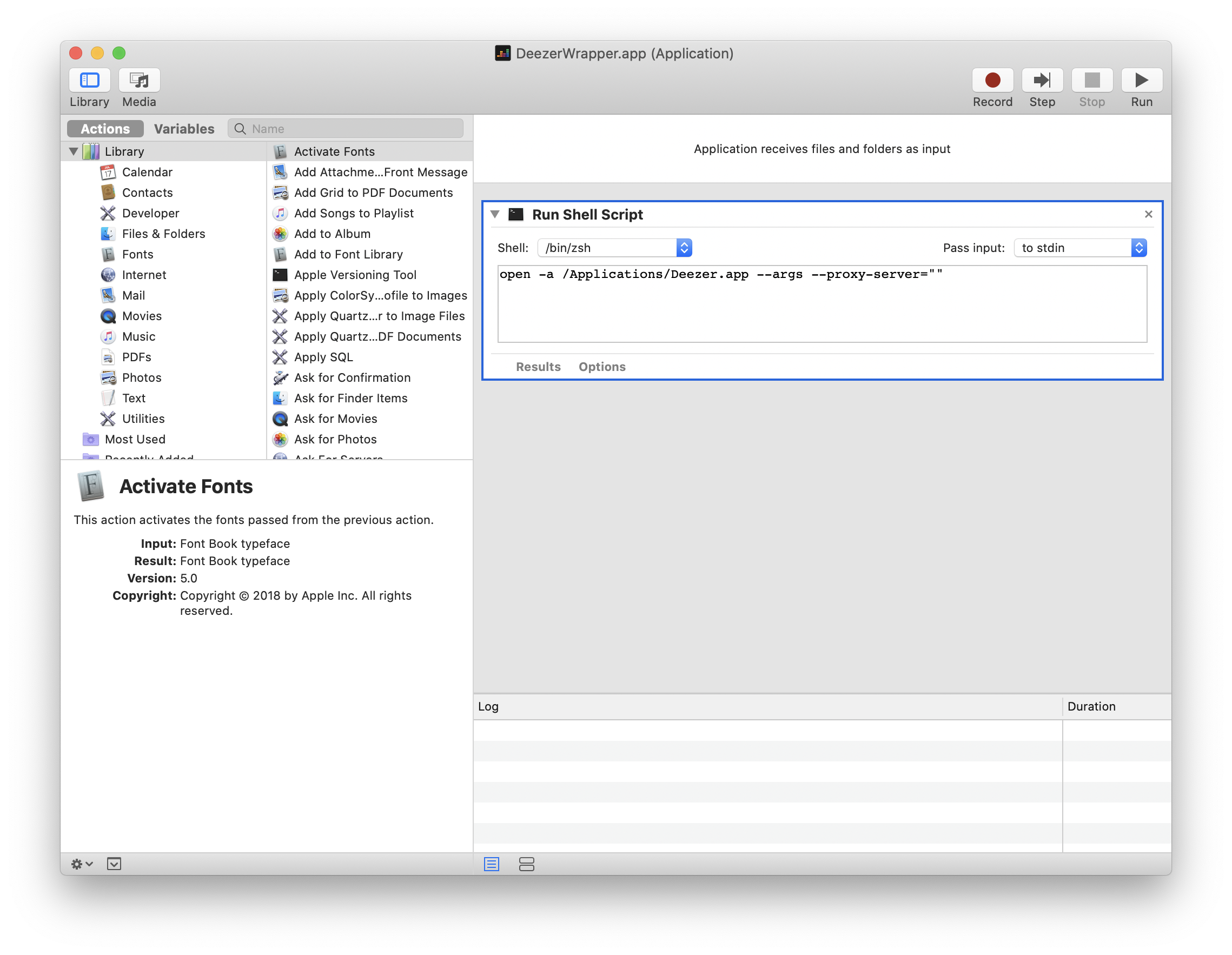Collapse the Library tree triangle
Viewport: 1232px width, 955px height.
(74, 151)
